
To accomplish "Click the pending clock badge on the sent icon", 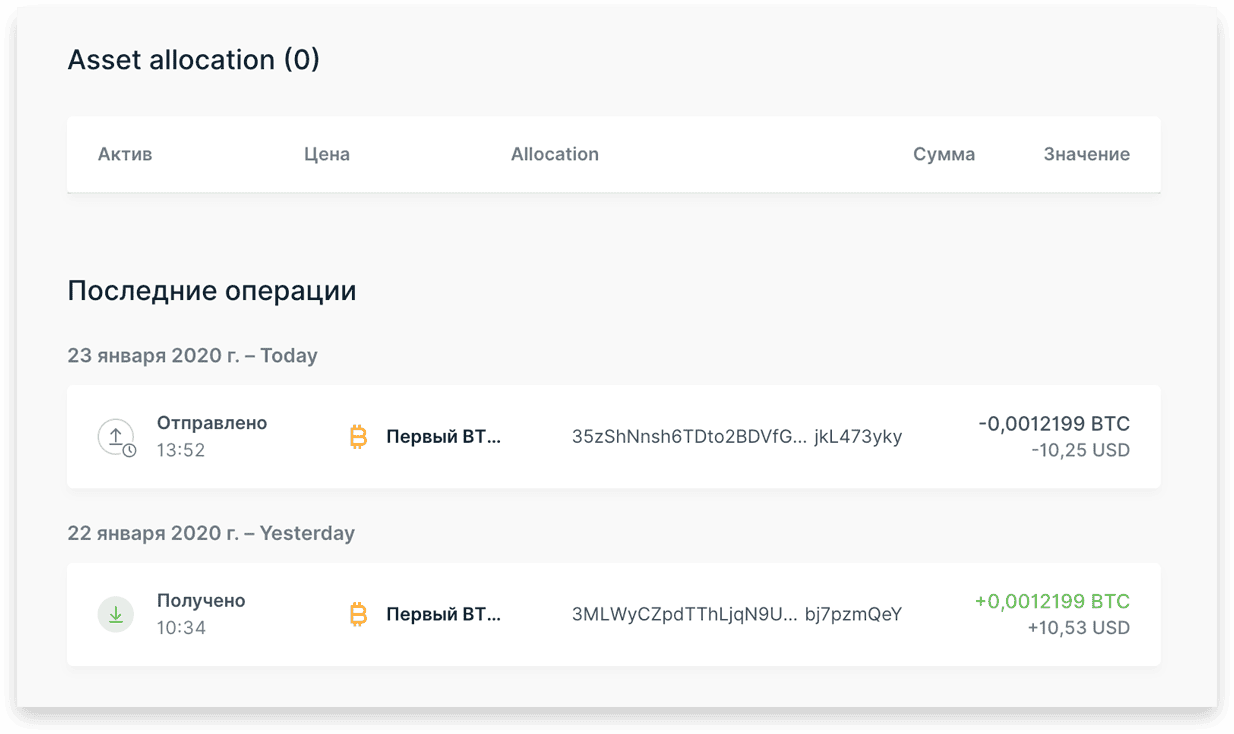I will pos(129,451).
